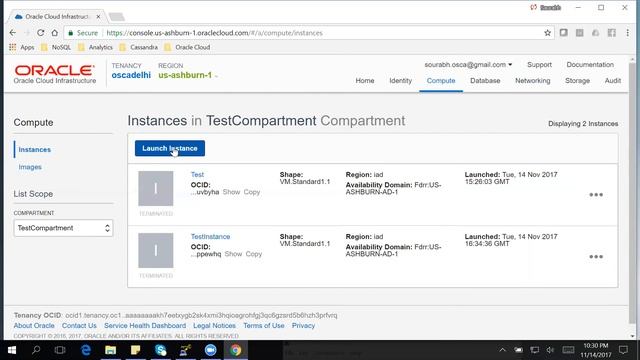This screenshot has height=360, width=640.
Task: Open Task View on the taskbar
Action: (60, 350)
